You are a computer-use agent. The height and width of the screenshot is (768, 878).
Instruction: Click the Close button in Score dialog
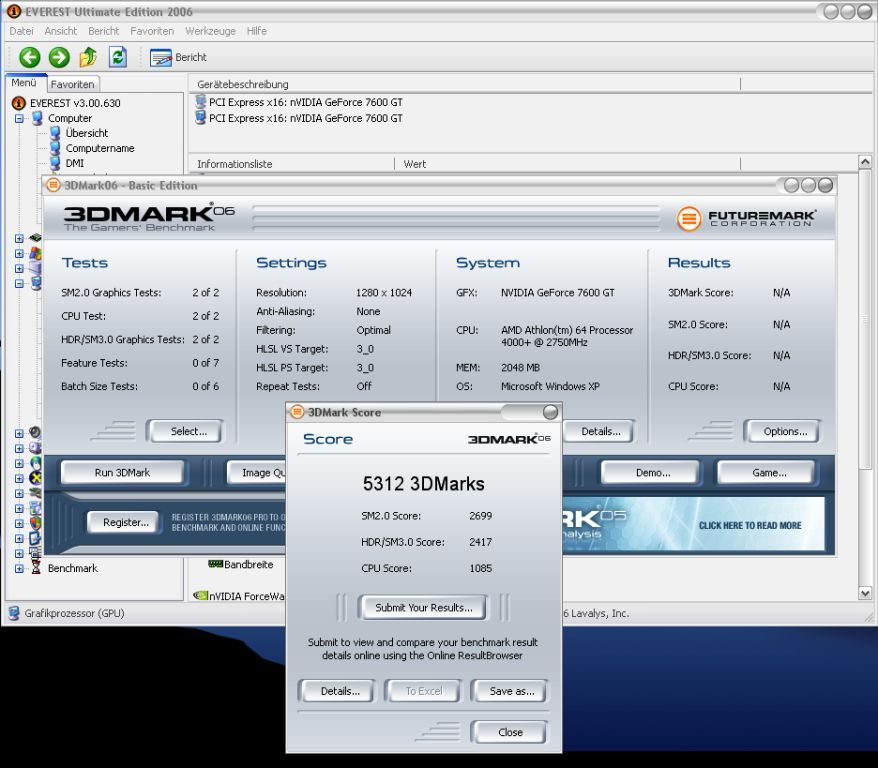tap(509, 732)
